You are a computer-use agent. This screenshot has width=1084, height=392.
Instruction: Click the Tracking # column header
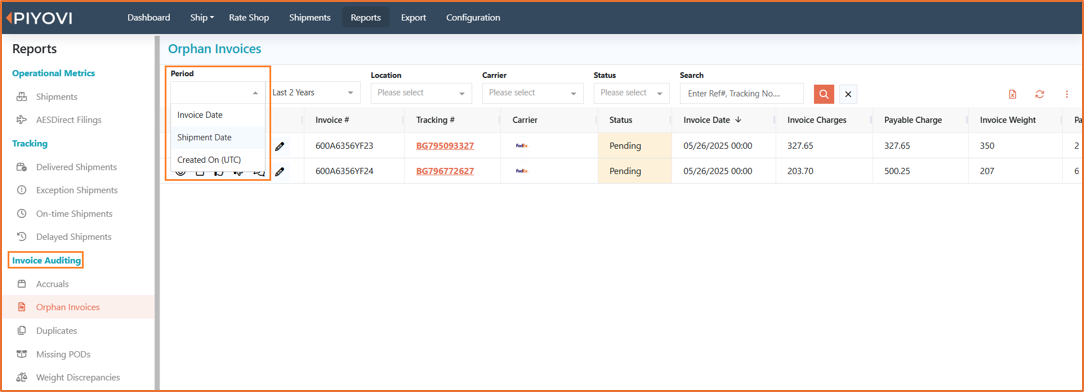[x=435, y=120]
